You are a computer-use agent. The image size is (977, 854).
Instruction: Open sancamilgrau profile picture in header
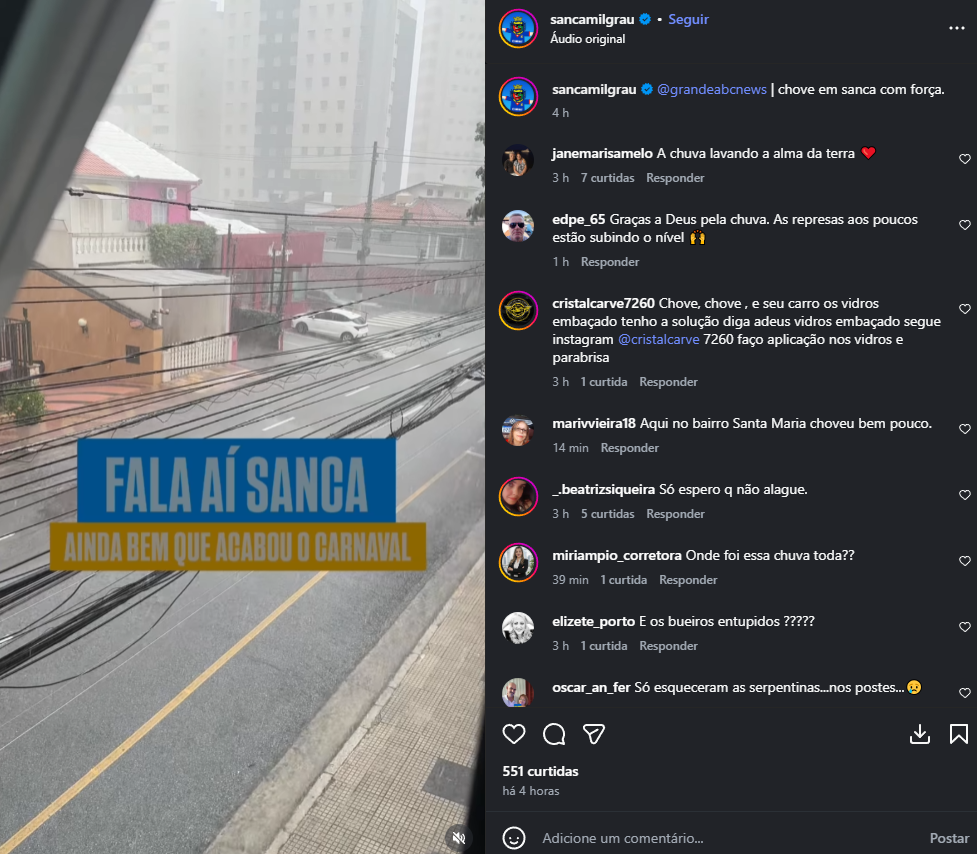[518, 29]
